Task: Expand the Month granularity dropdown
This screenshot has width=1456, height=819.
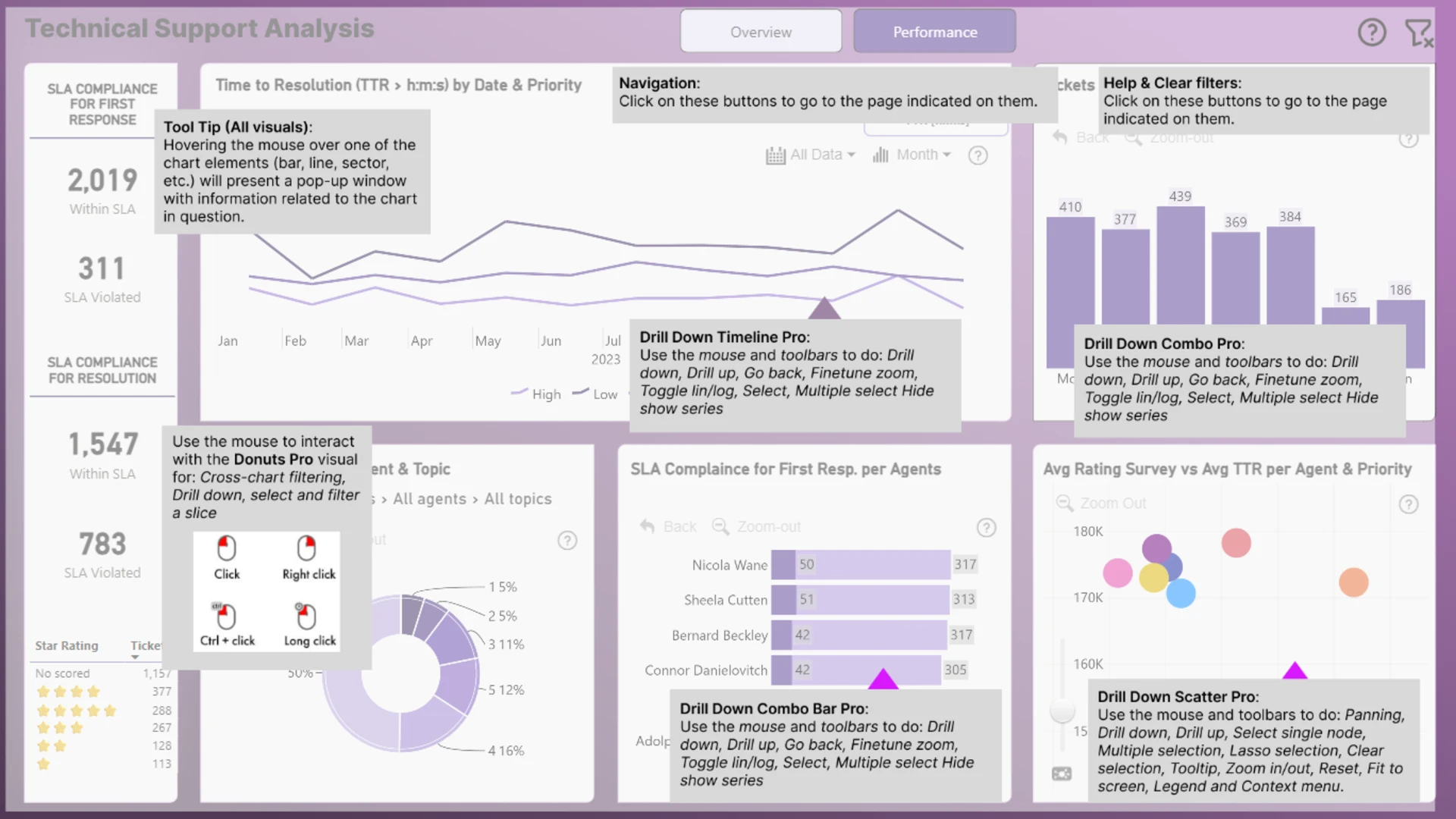Action: [912, 155]
